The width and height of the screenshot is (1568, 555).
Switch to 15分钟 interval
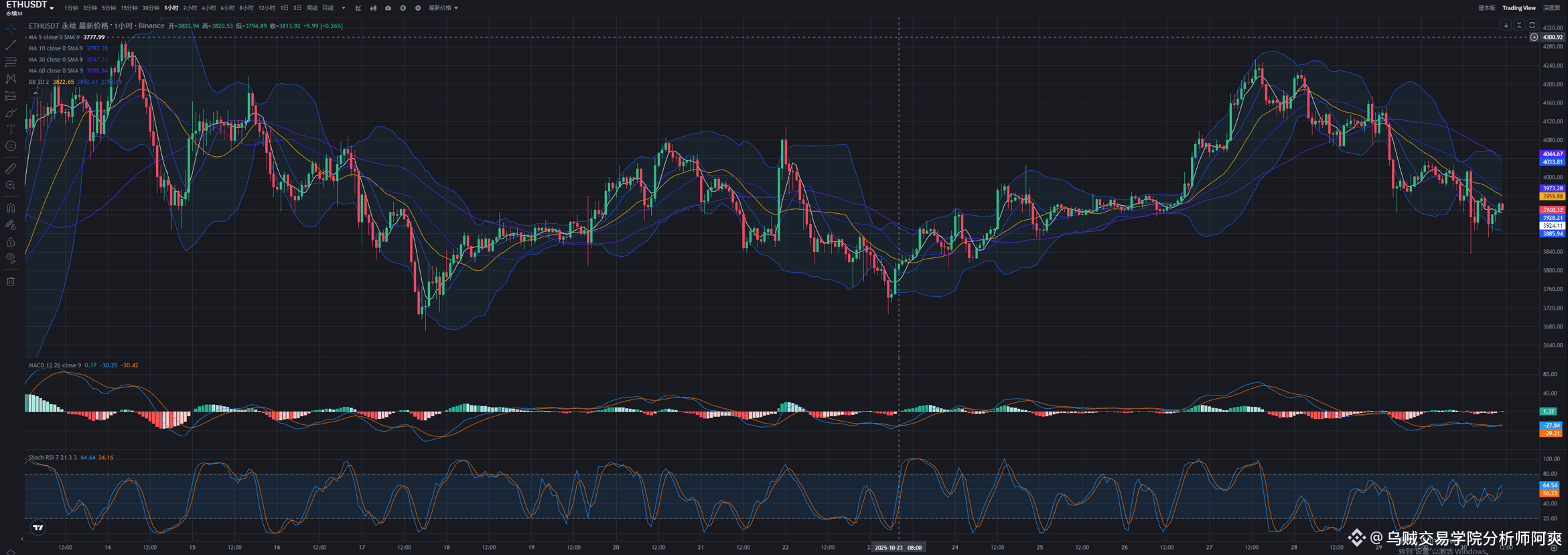129,8
